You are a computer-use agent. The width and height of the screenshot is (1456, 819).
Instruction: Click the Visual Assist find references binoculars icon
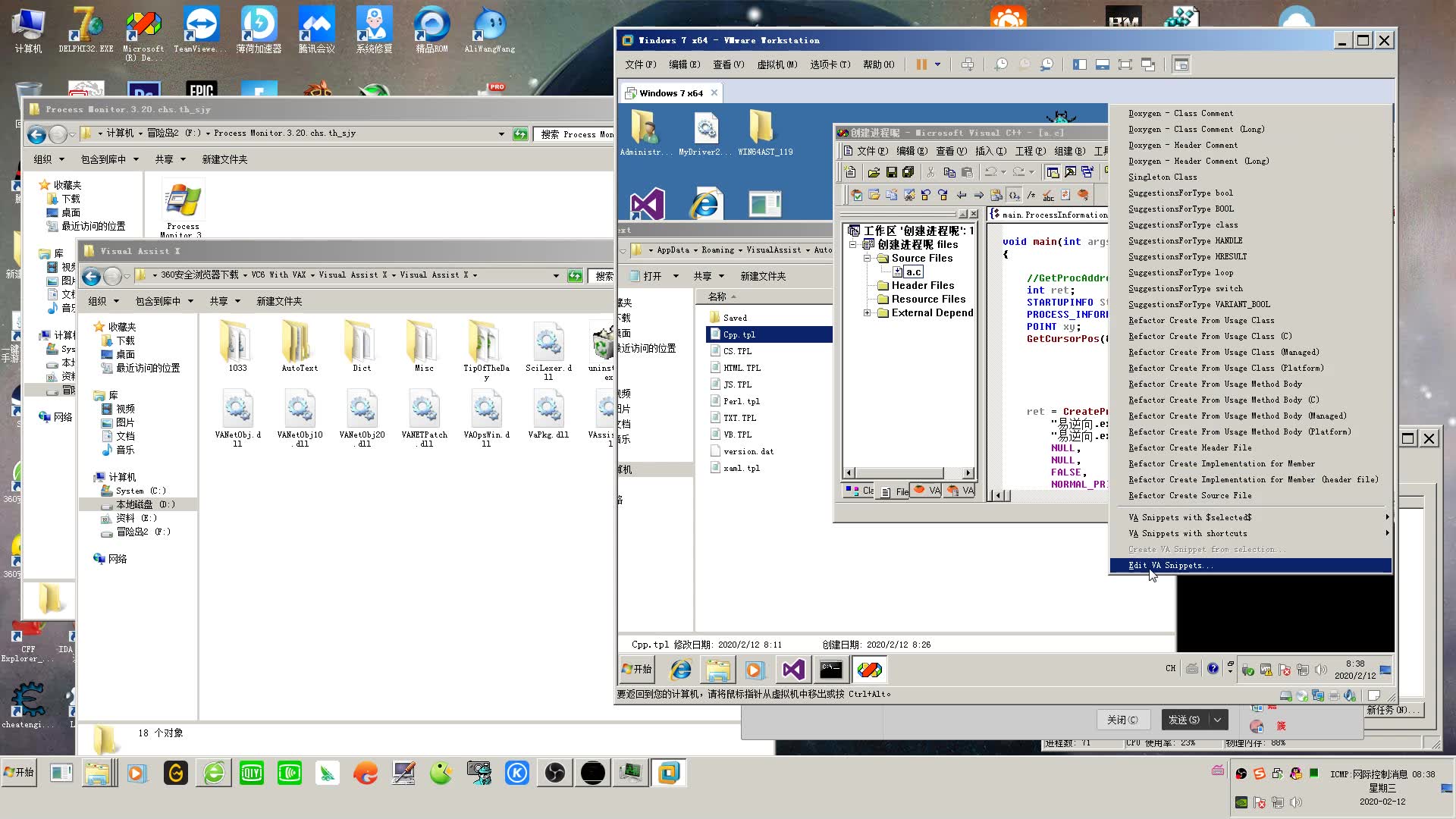coord(908,195)
